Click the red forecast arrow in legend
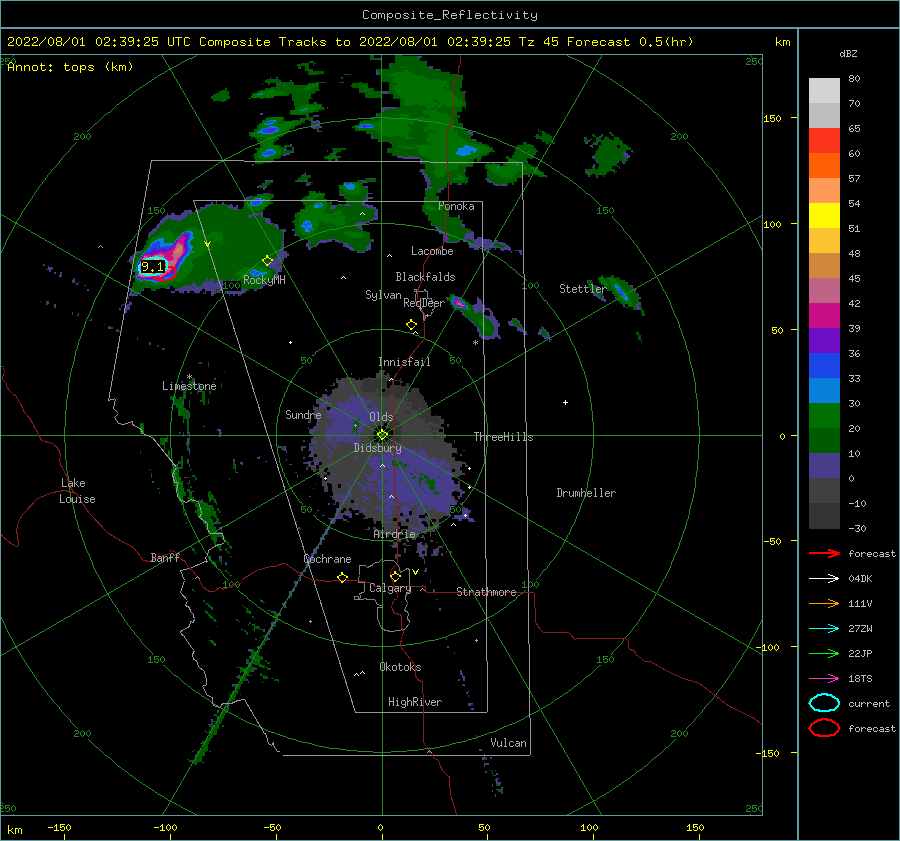The image size is (900, 841). point(824,553)
